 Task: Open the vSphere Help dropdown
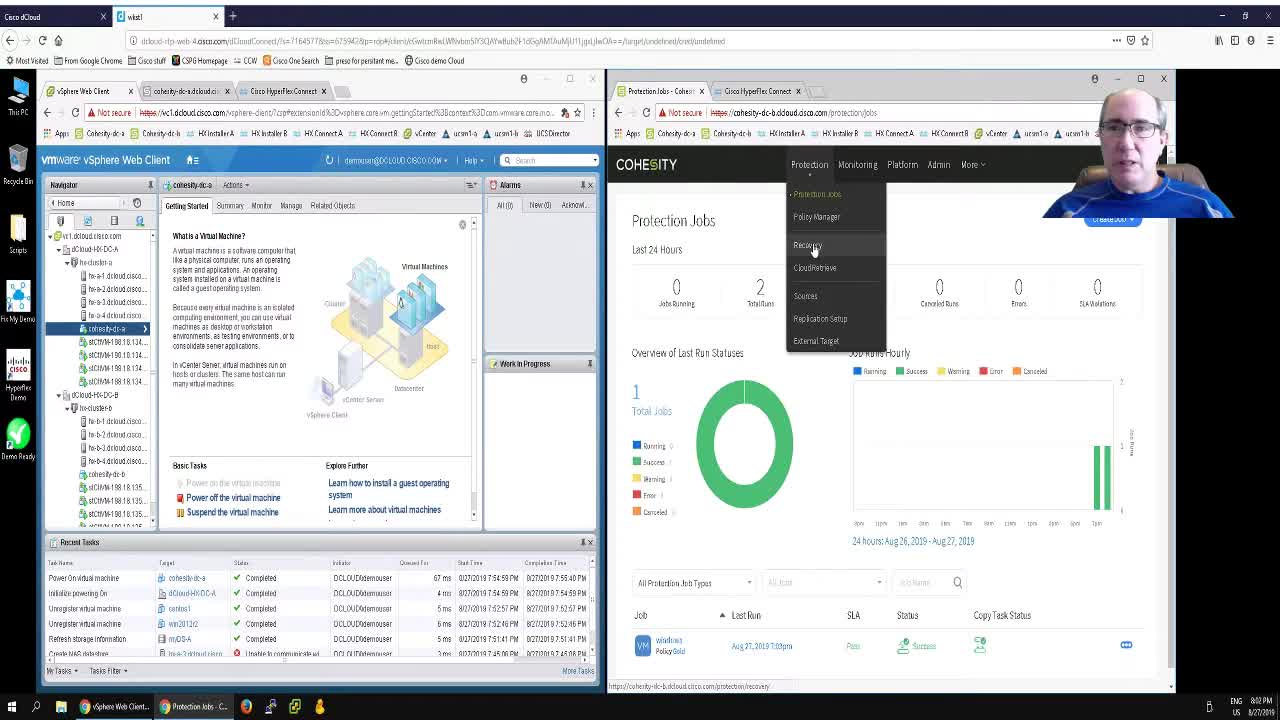click(x=474, y=160)
